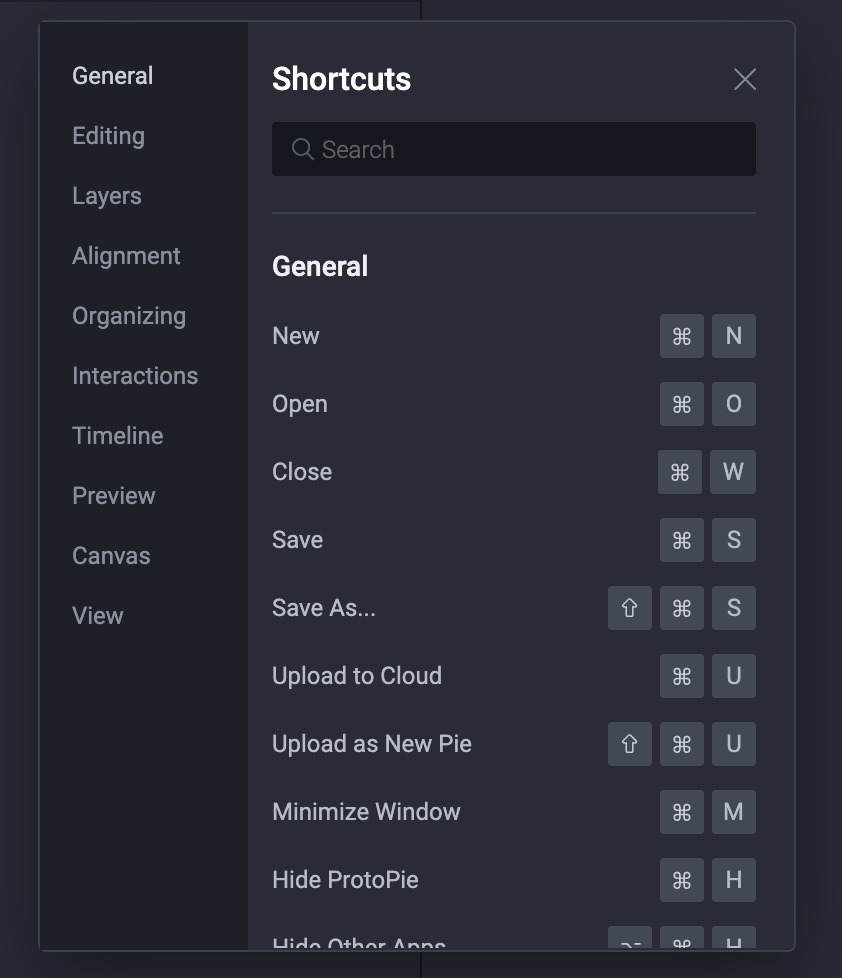This screenshot has width=842, height=978.
Task: Click the M key badge for Minimize Window
Action: coord(734,812)
